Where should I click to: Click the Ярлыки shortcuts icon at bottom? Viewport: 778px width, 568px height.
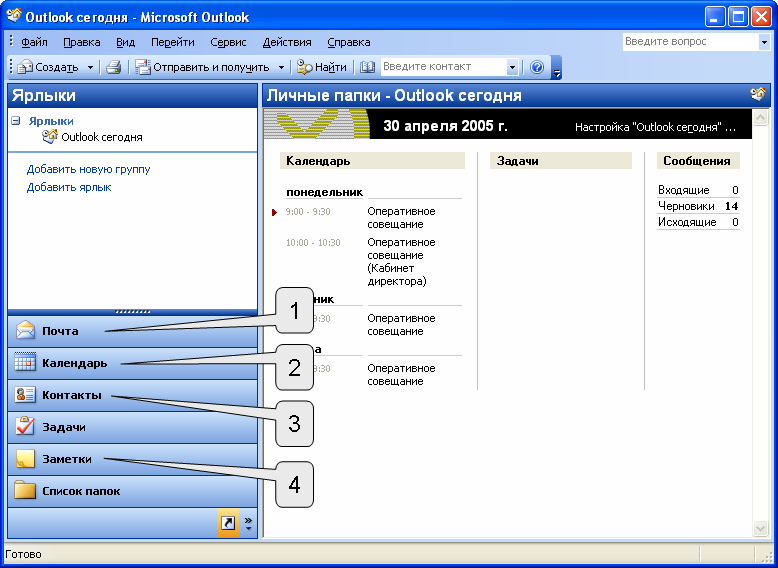click(228, 523)
